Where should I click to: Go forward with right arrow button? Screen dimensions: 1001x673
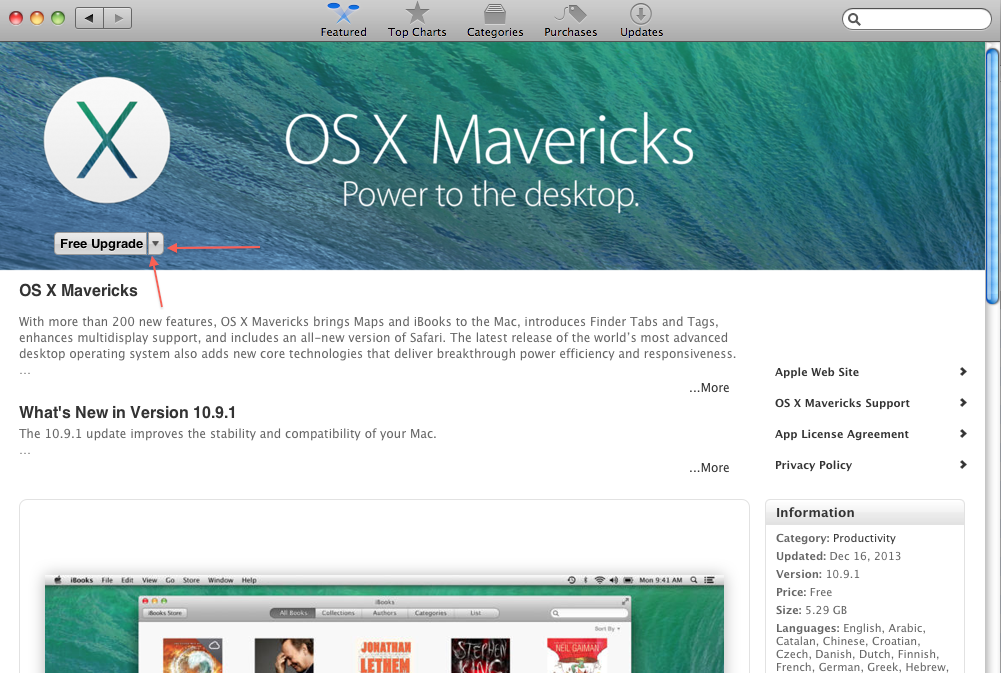[x=118, y=18]
